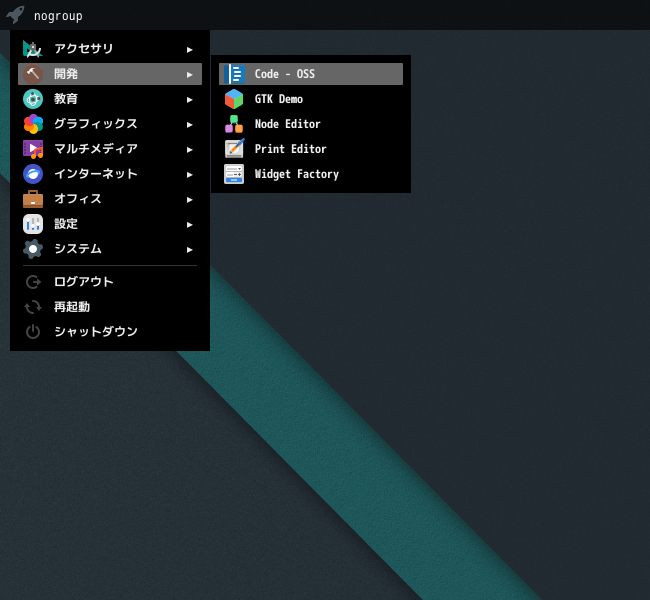Expand 教育 submenu arrow
Image resolution: width=650 pixels, height=600 pixels.
coord(189,100)
